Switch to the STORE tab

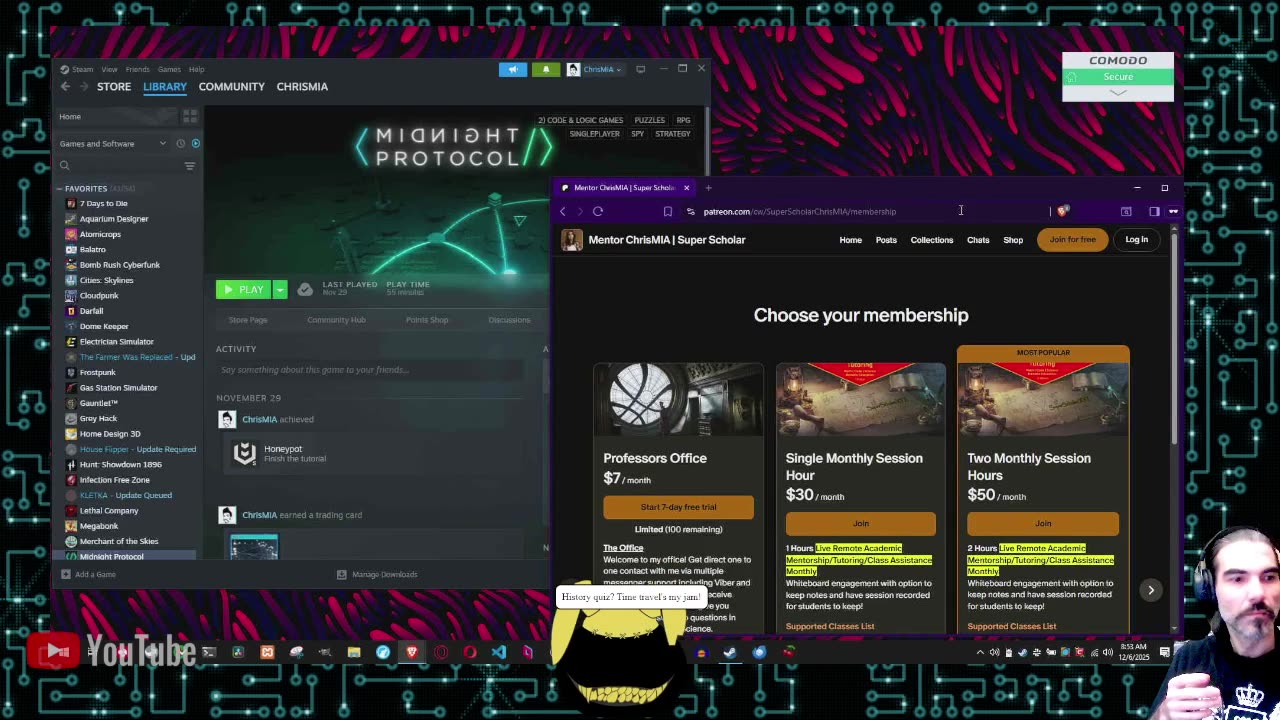tap(114, 87)
